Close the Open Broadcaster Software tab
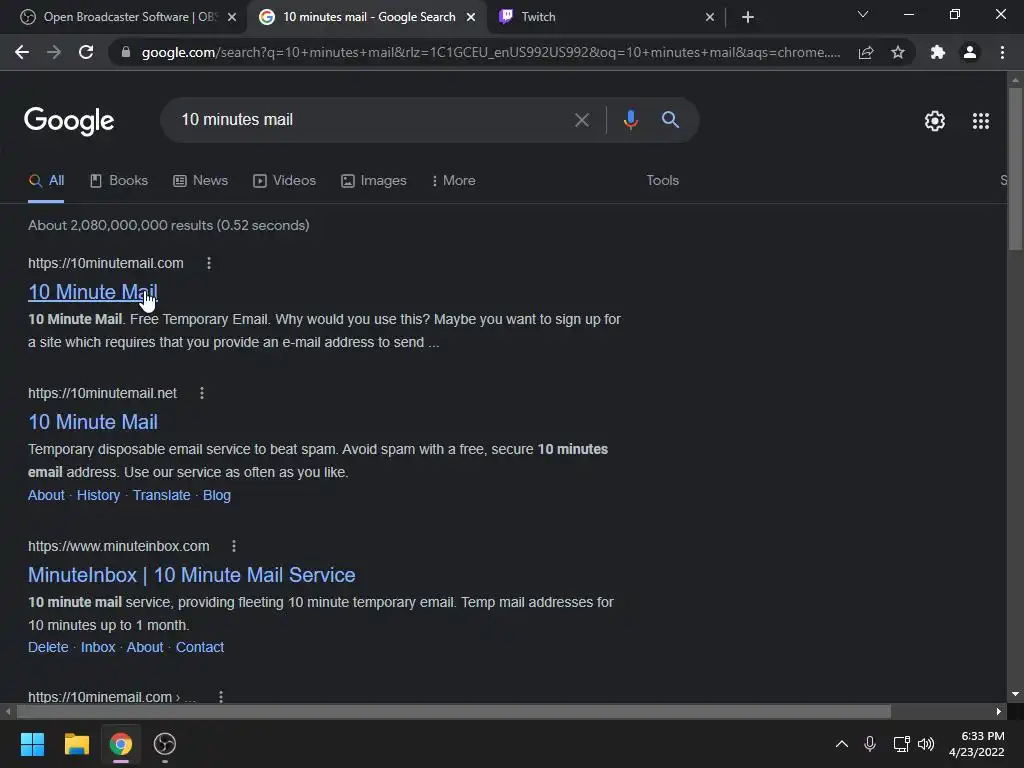This screenshot has width=1024, height=768. pos(232,17)
